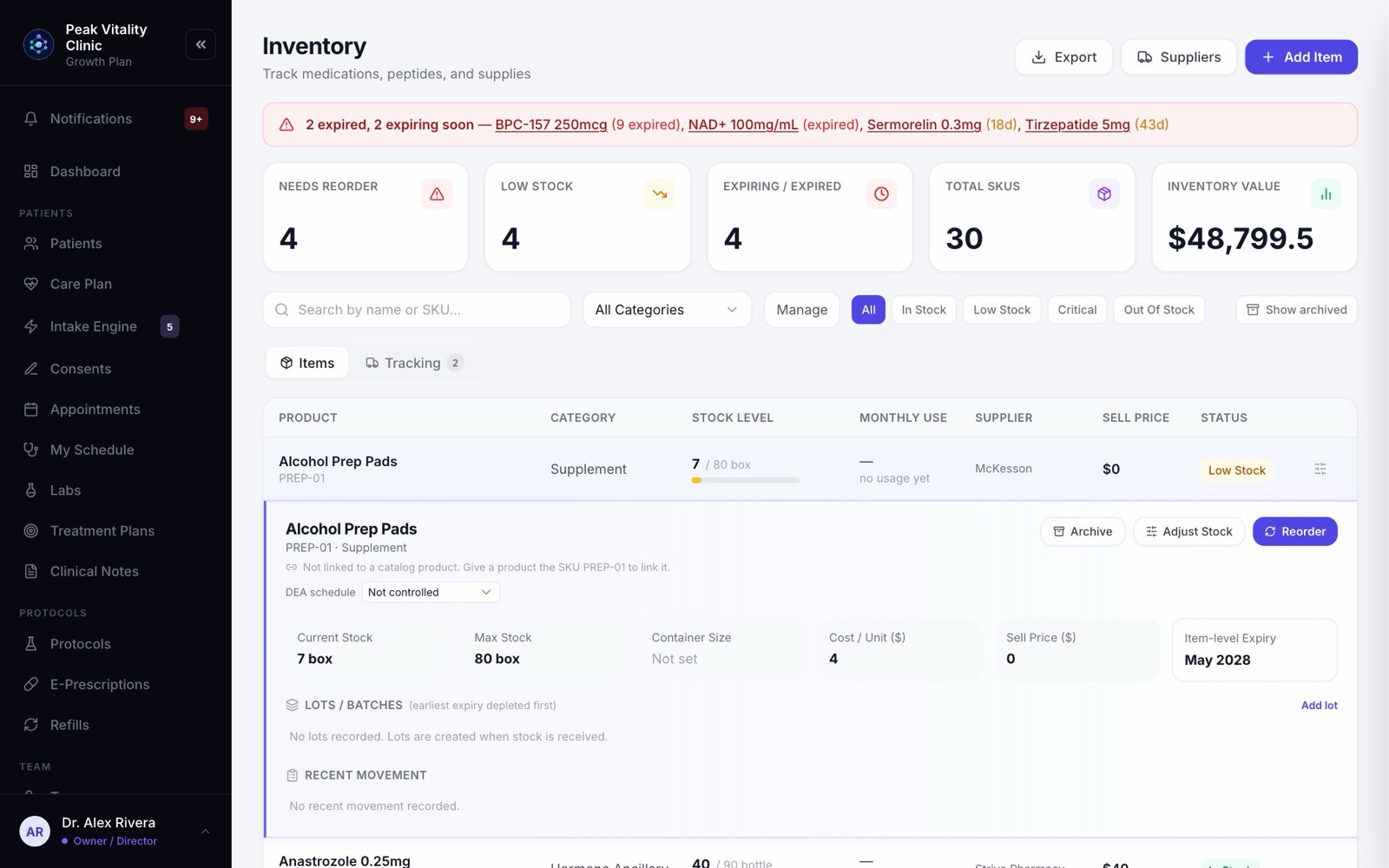Viewport: 1389px width, 868px height.
Task: Click the Reorder button
Action: click(x=1294, y=531)
